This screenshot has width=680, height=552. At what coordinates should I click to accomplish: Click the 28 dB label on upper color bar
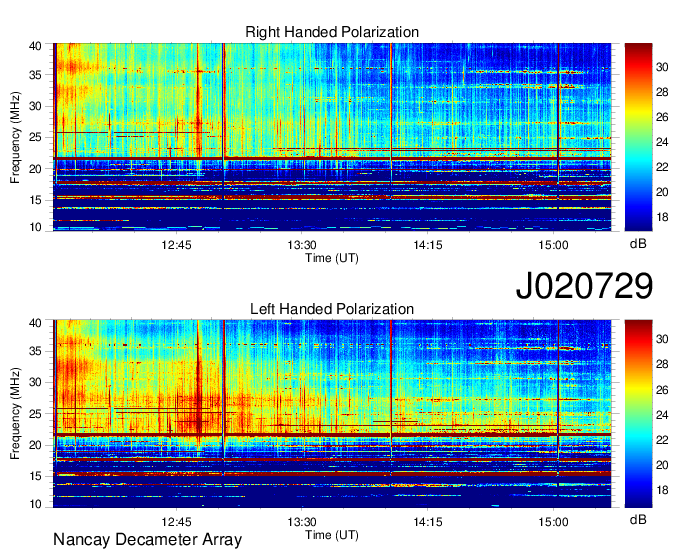pos(662,92)
